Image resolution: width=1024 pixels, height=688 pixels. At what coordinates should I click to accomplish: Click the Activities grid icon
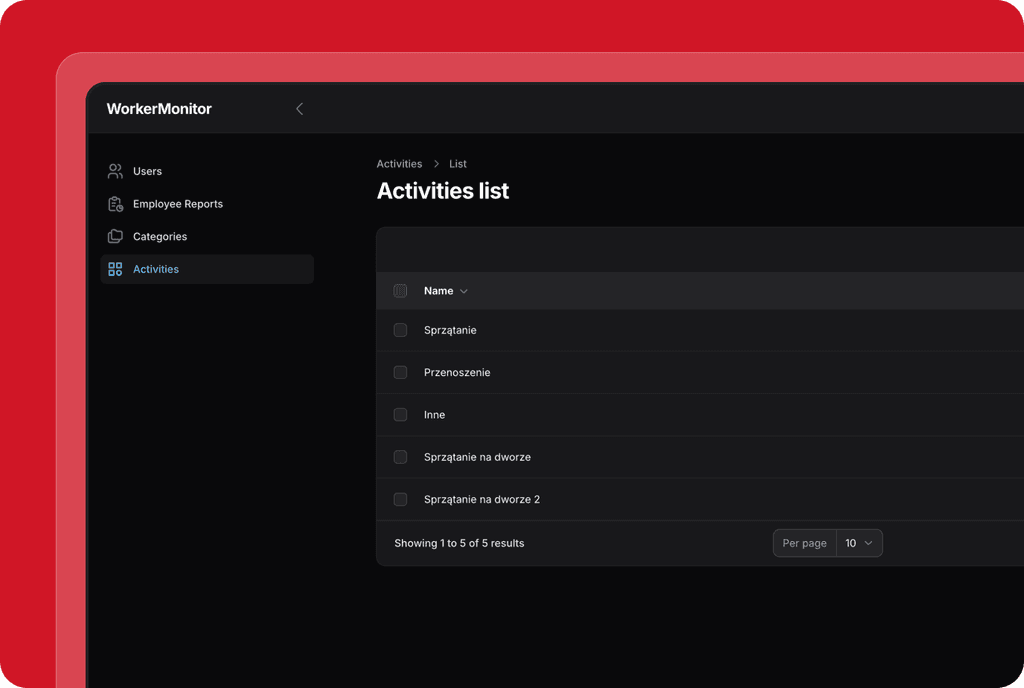tap(115, 269)
